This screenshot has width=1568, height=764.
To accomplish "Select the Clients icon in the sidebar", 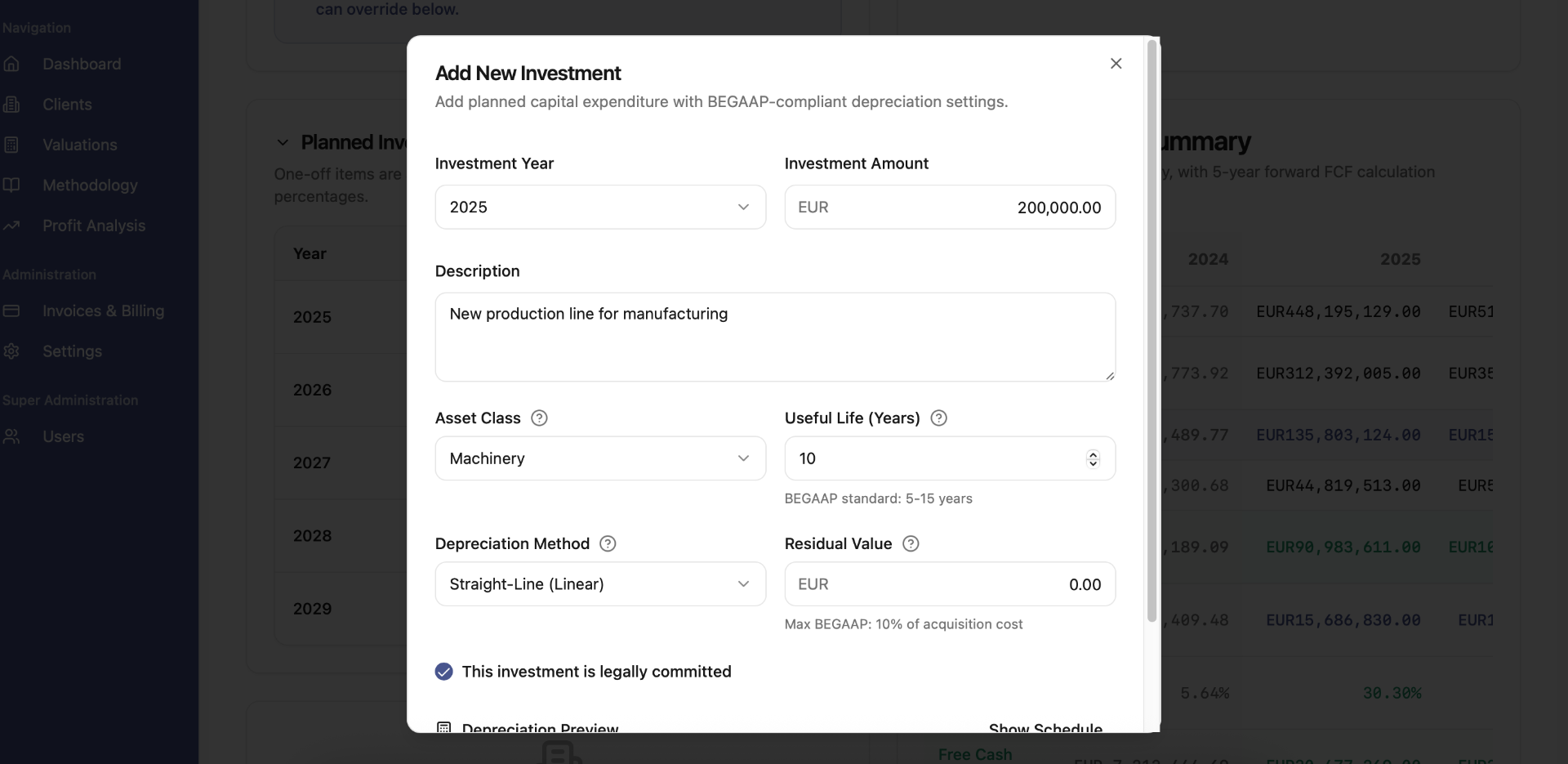I will (12, 105).
